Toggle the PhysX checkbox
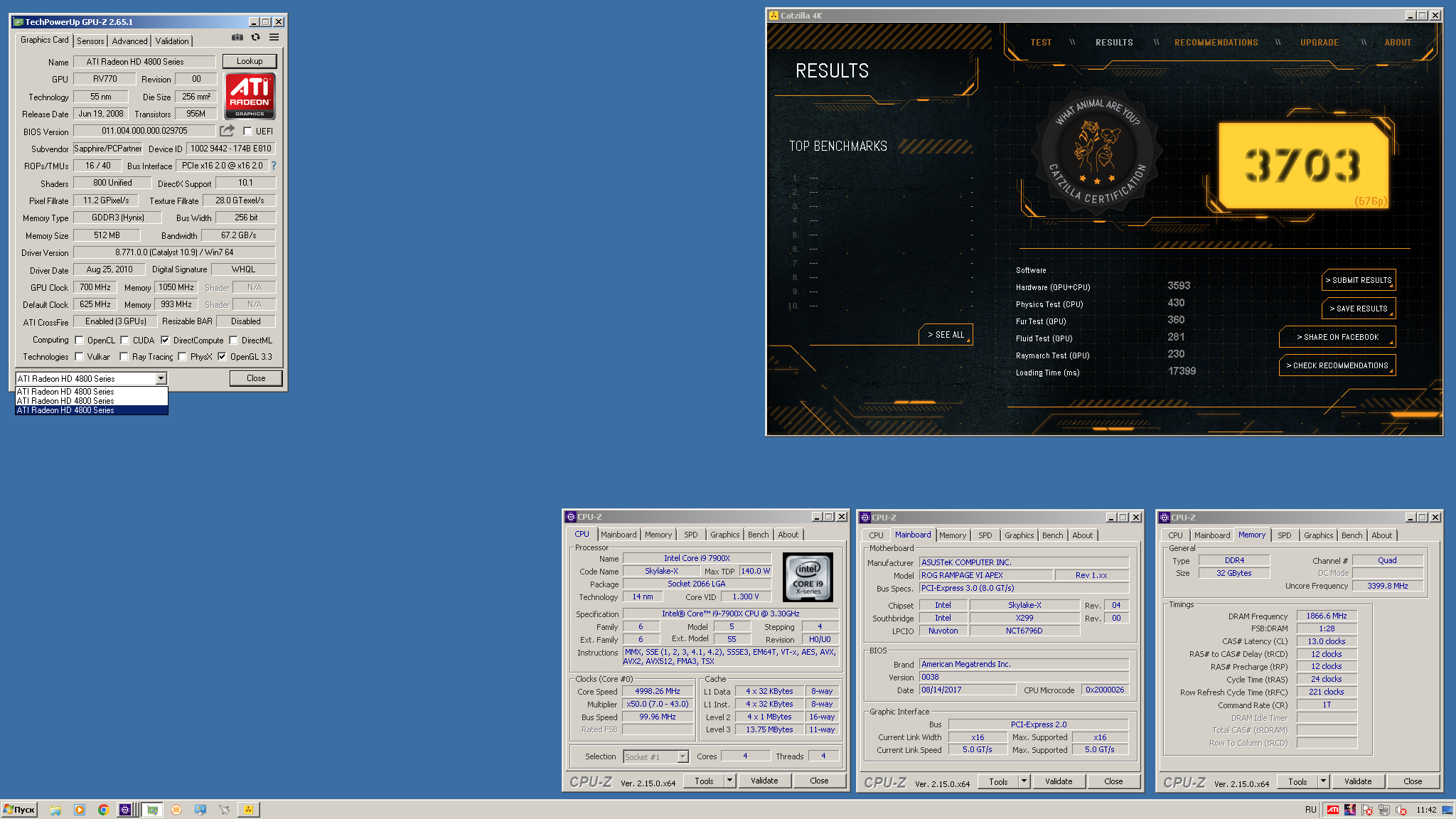The image size is (1456, 819). (x=182, y=357)
